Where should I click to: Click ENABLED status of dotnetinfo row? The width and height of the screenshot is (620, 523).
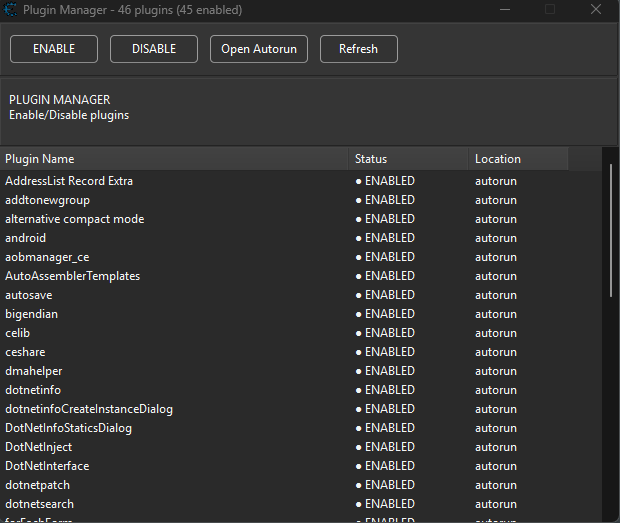(x=385, y=390)
